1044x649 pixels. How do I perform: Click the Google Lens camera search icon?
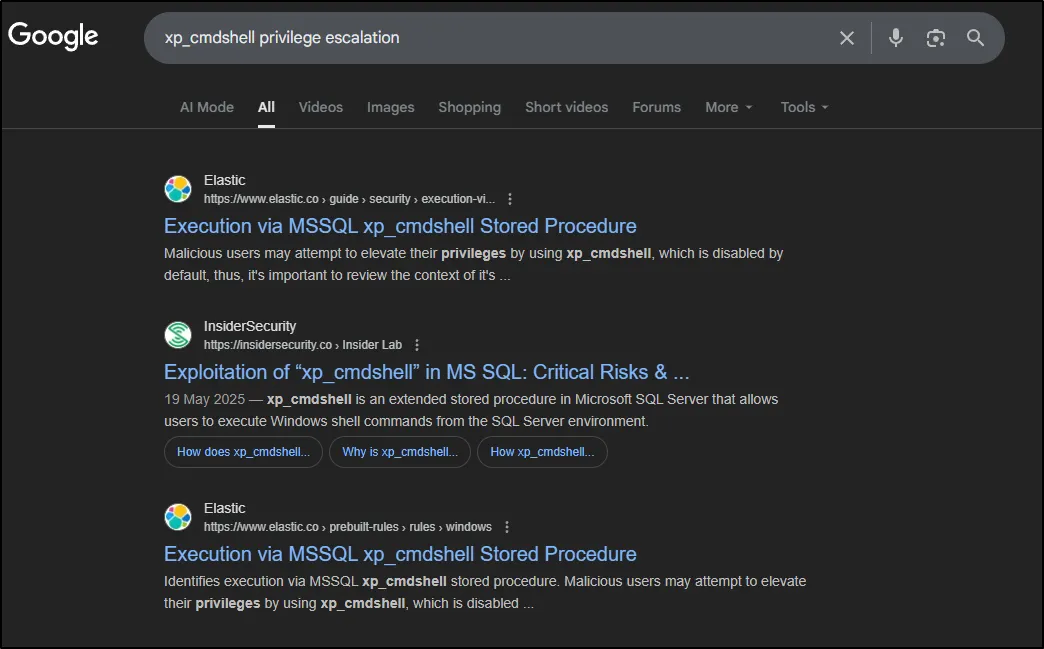pyautogui.click(x=935, y=37)
